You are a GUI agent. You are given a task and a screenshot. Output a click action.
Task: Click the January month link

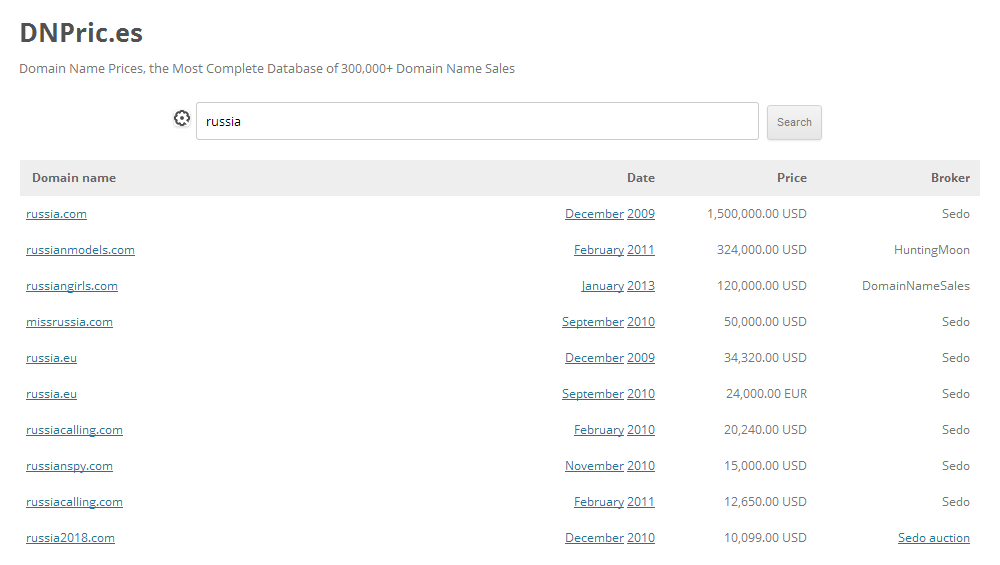[602, 286]
